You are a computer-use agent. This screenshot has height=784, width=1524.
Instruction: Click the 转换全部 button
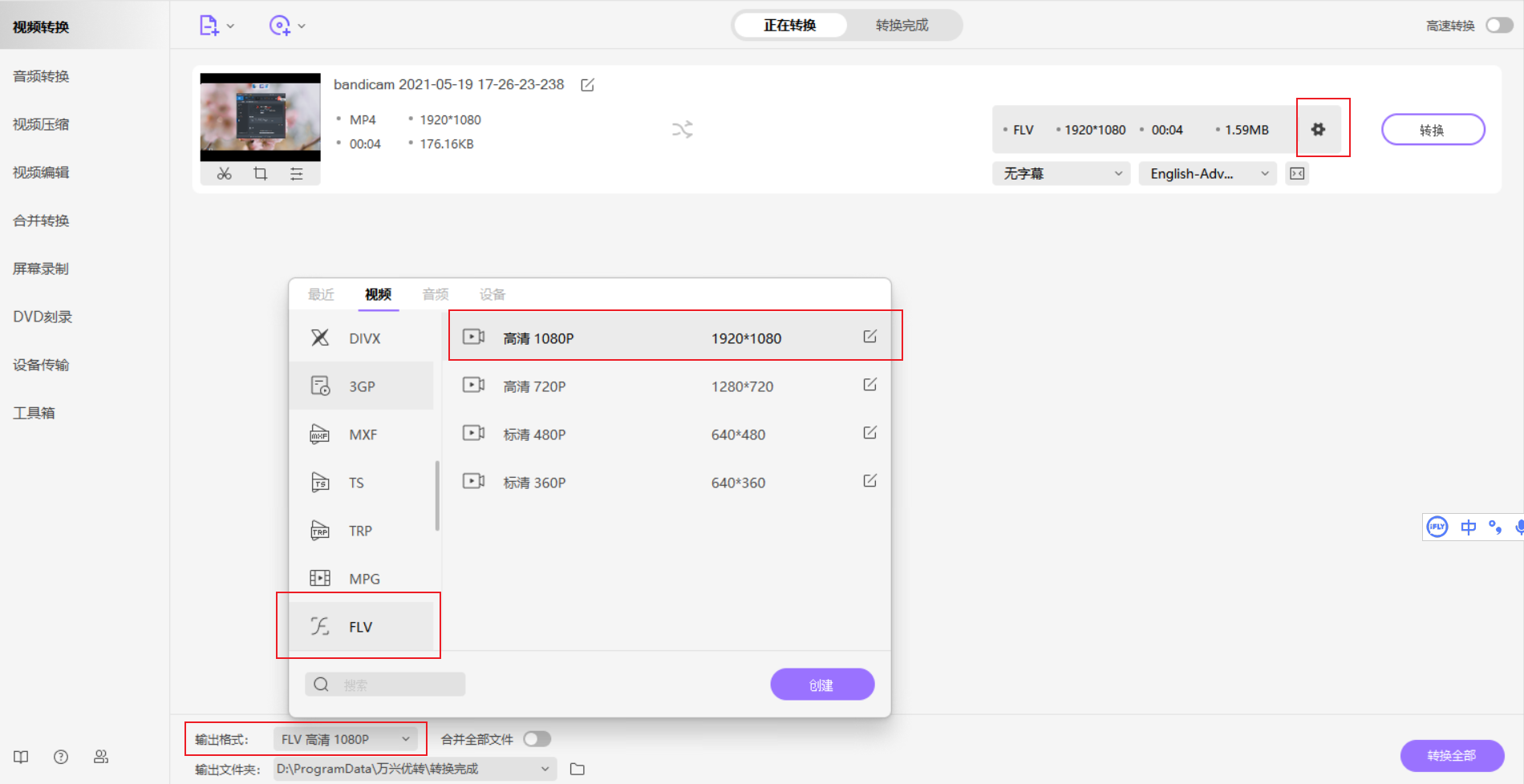click(1451, 755)
